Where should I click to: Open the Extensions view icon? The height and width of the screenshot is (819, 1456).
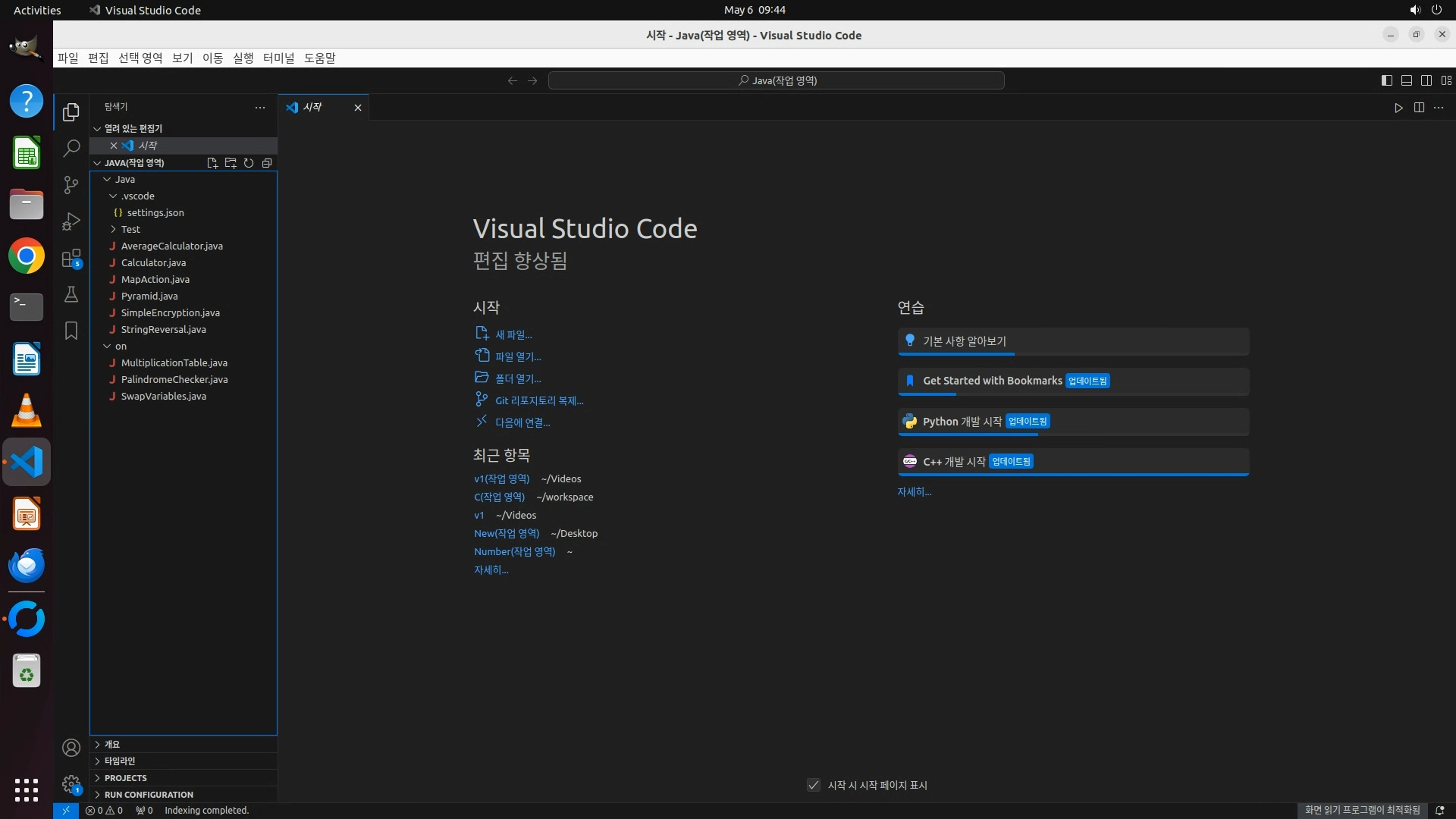71,259
